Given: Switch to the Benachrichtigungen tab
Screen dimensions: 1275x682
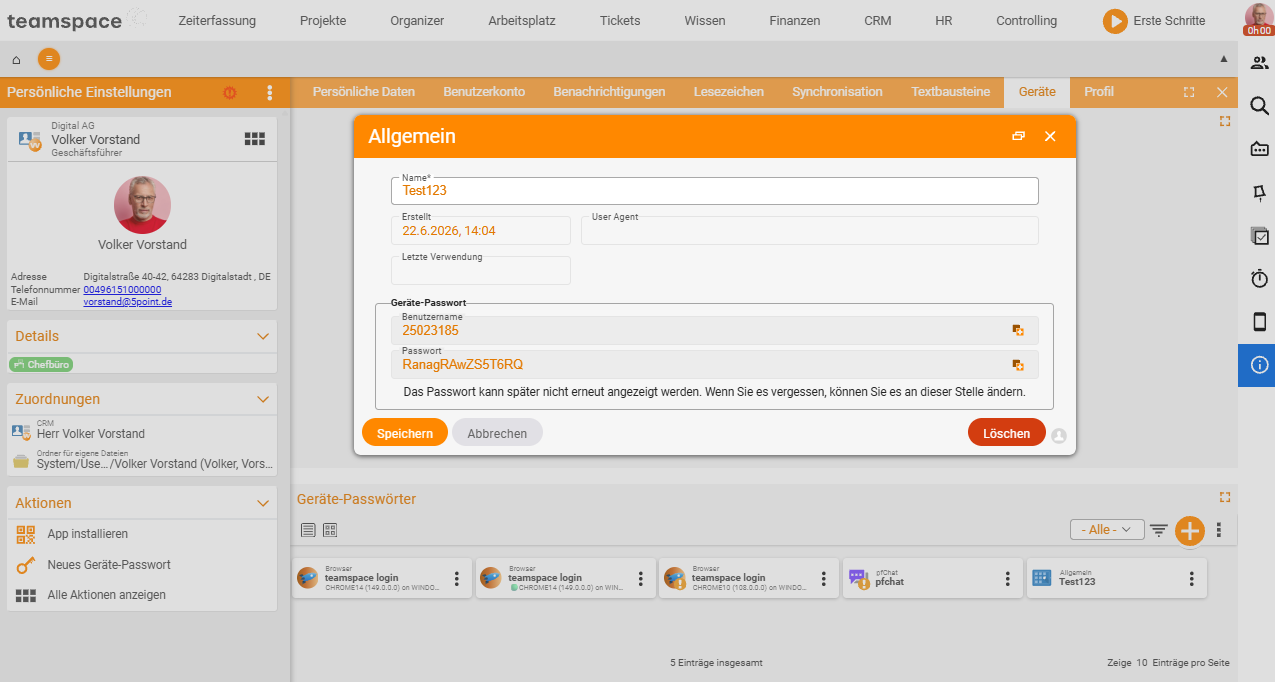Looking at the screenshot, I should [609, 92].
